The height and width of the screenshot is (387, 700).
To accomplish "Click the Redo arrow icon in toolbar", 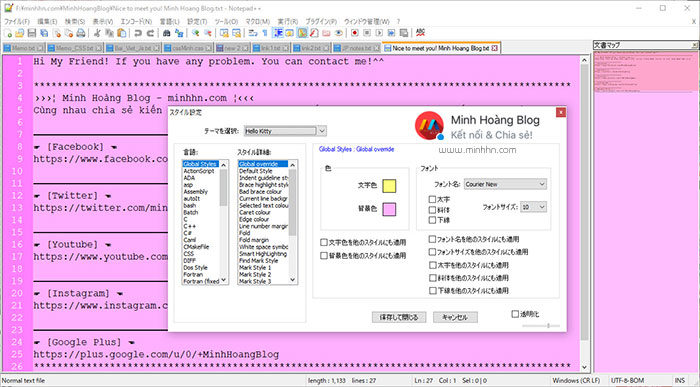I will (x=150, y=33).
